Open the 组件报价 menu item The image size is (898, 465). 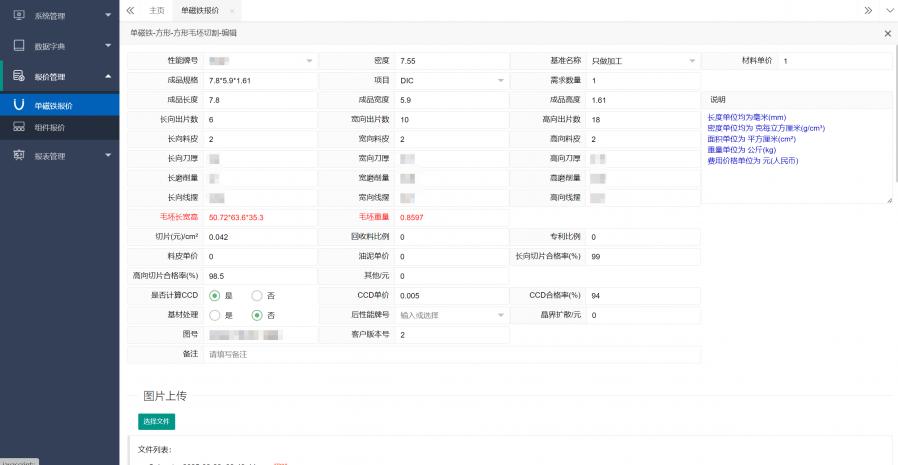[50, 127]
